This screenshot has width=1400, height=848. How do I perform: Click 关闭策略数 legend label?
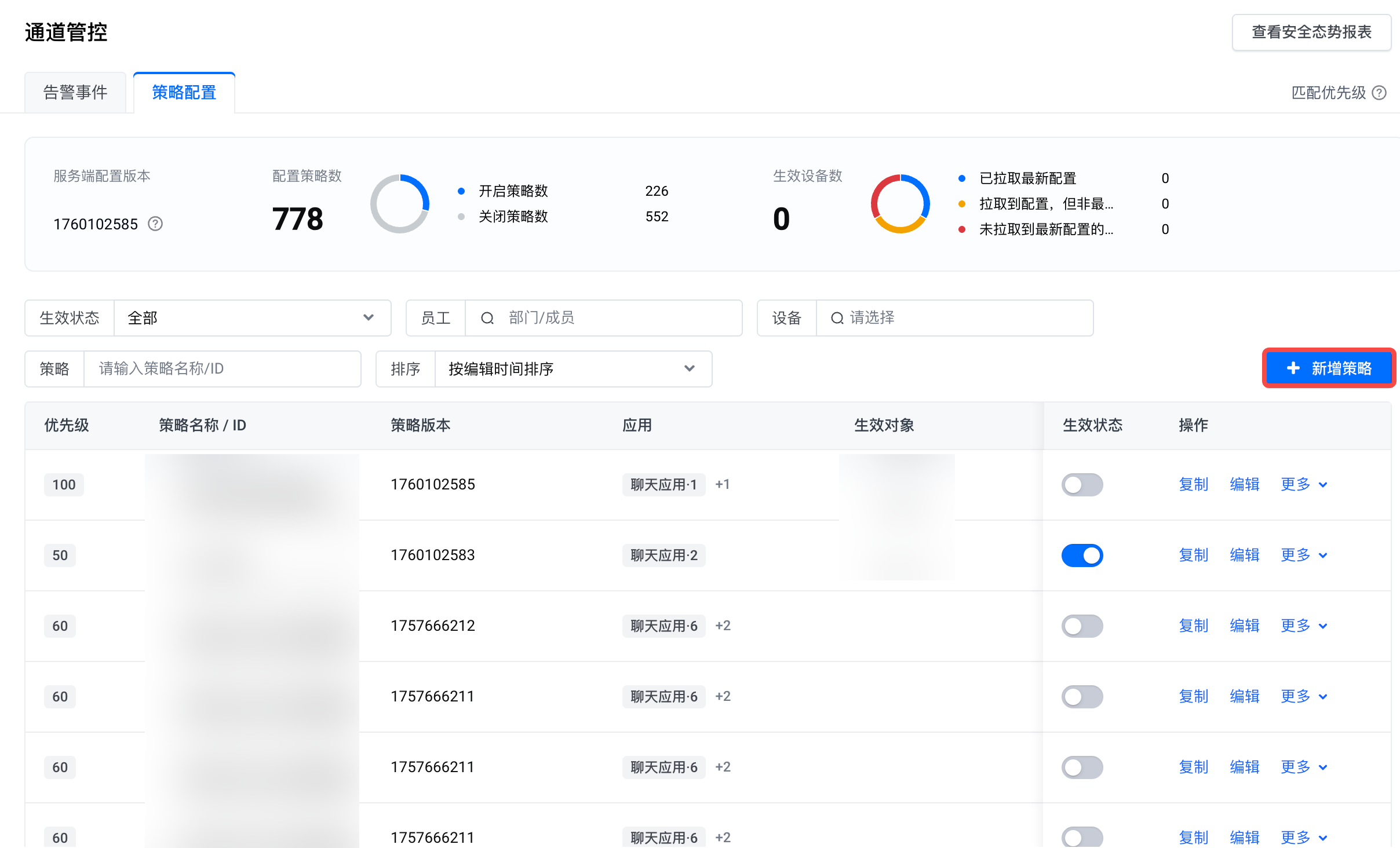point(513,217)
